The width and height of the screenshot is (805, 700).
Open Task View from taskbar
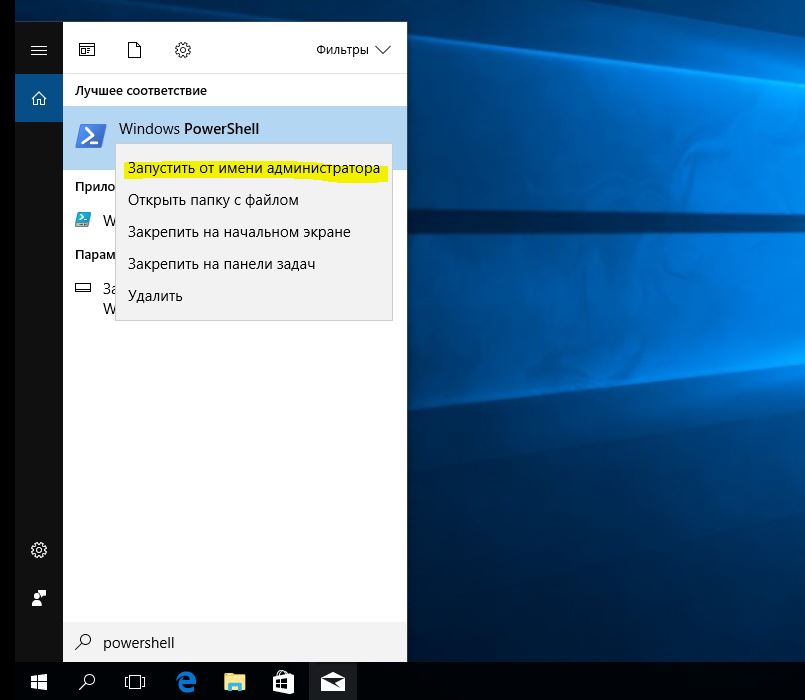135,682
